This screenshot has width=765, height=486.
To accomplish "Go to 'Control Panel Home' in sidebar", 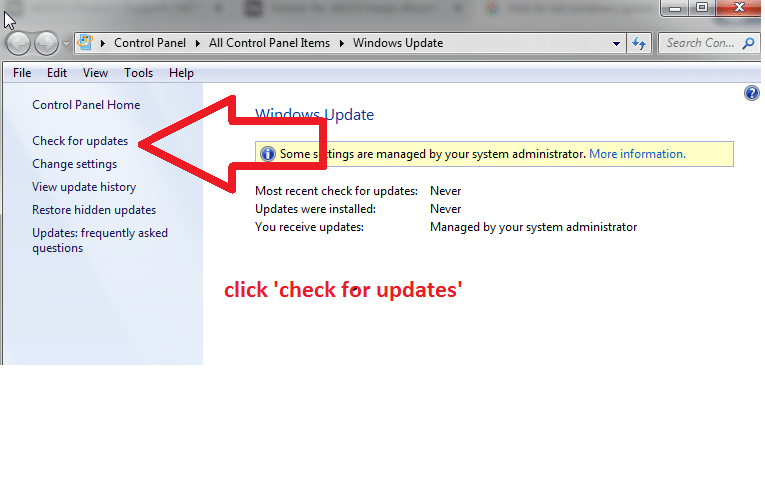I will (x=86, y=105).
